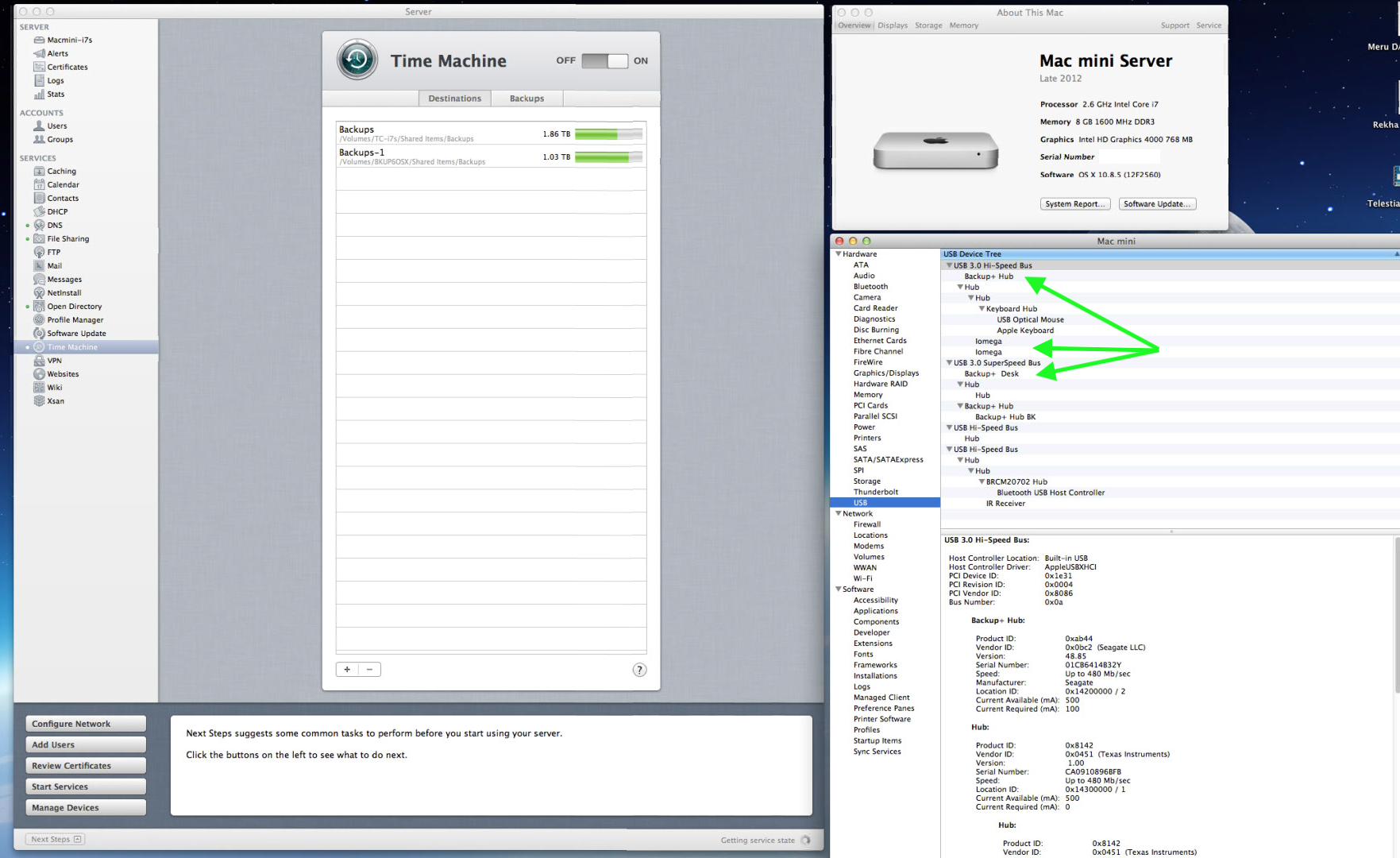Viewport: 1400px width, 858px height.
Task: Click the Backups-1 1.03 TB usage bar
Action: 608,157
